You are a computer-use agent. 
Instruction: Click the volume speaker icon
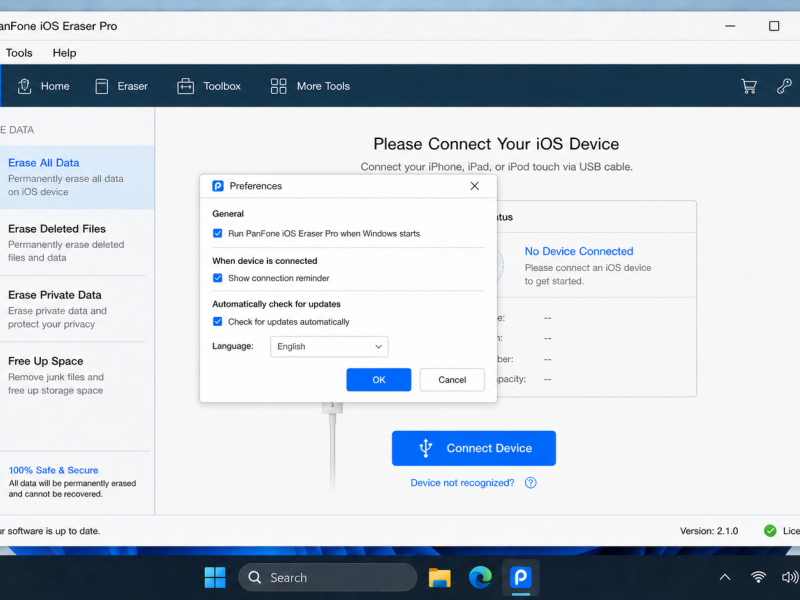[790, 578]
